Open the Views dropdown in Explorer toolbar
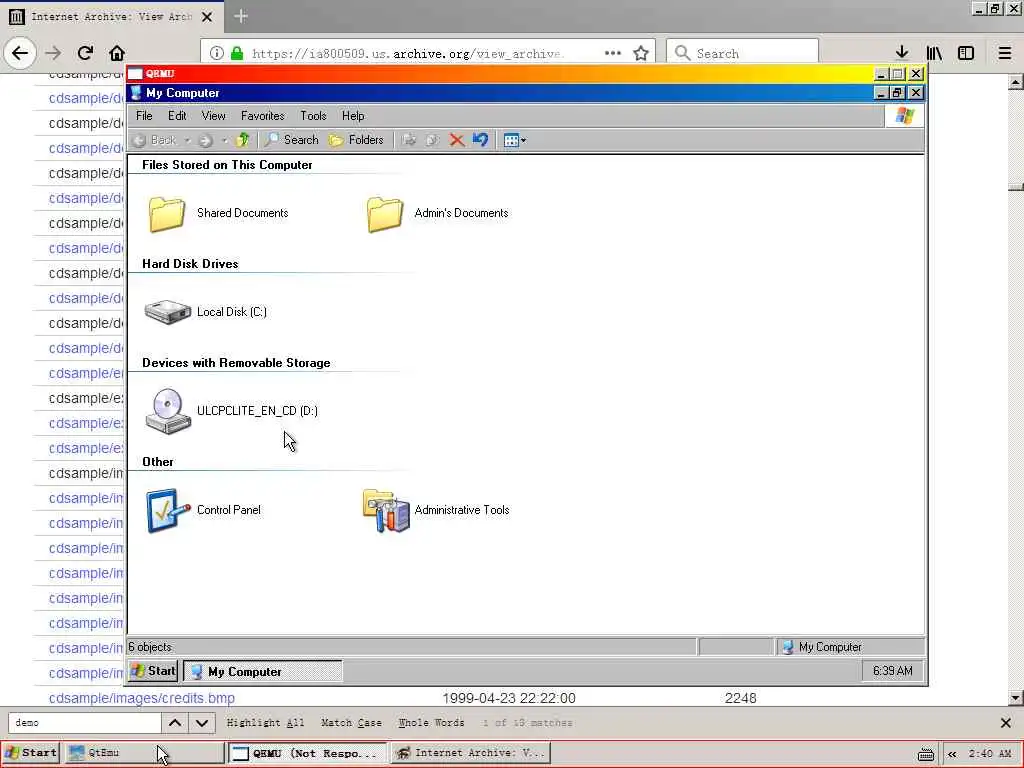Screen dimensions: 1024x768 [x=515, y=140]
